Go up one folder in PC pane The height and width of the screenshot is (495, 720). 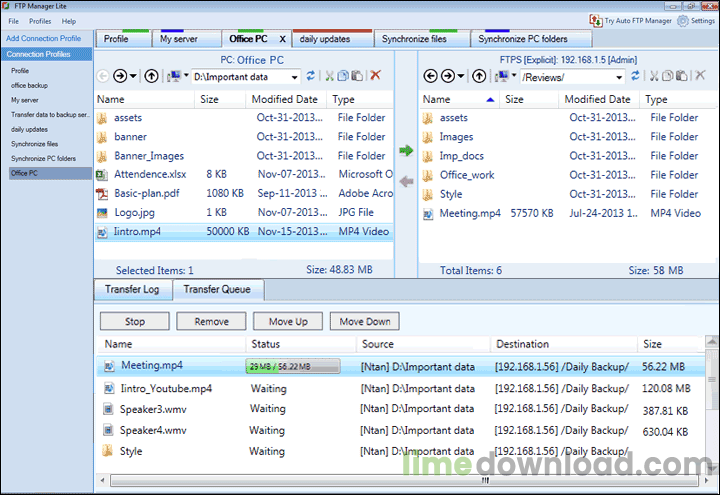[x=152, y=76]
